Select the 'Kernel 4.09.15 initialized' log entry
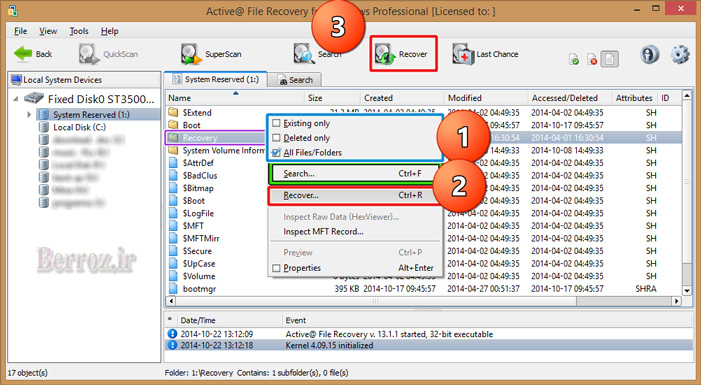701x385 pixels. coord(428,345)
